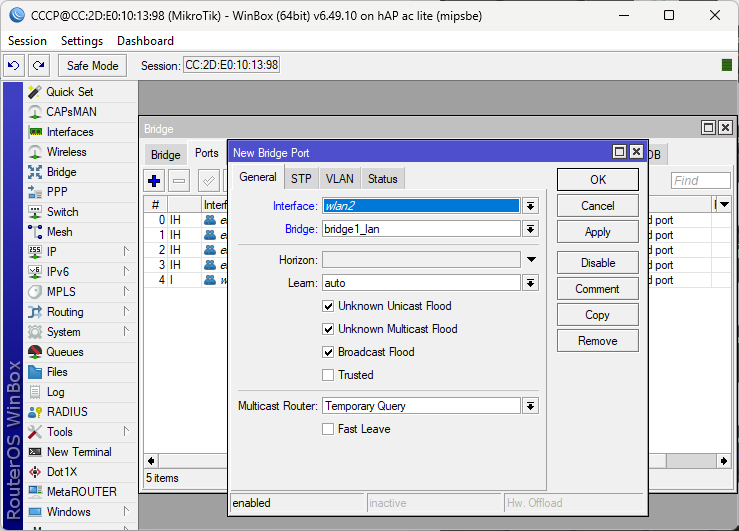Screen dimensions: 739x531
Task: Open the MPLS sidebar menu
Action: point(80,292)
